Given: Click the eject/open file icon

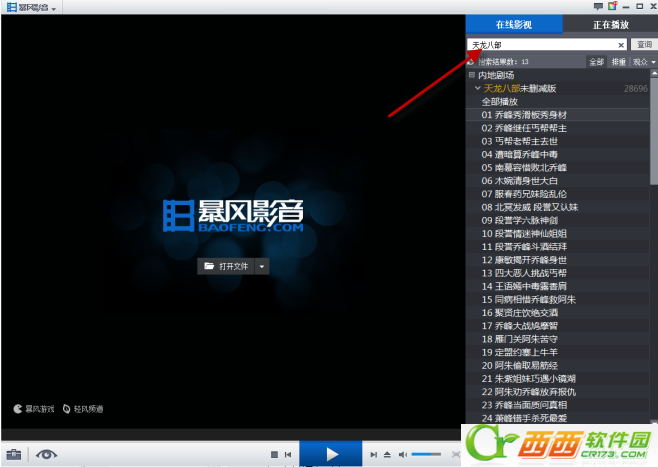Looking at the screenshot, I should coord(387,454).
